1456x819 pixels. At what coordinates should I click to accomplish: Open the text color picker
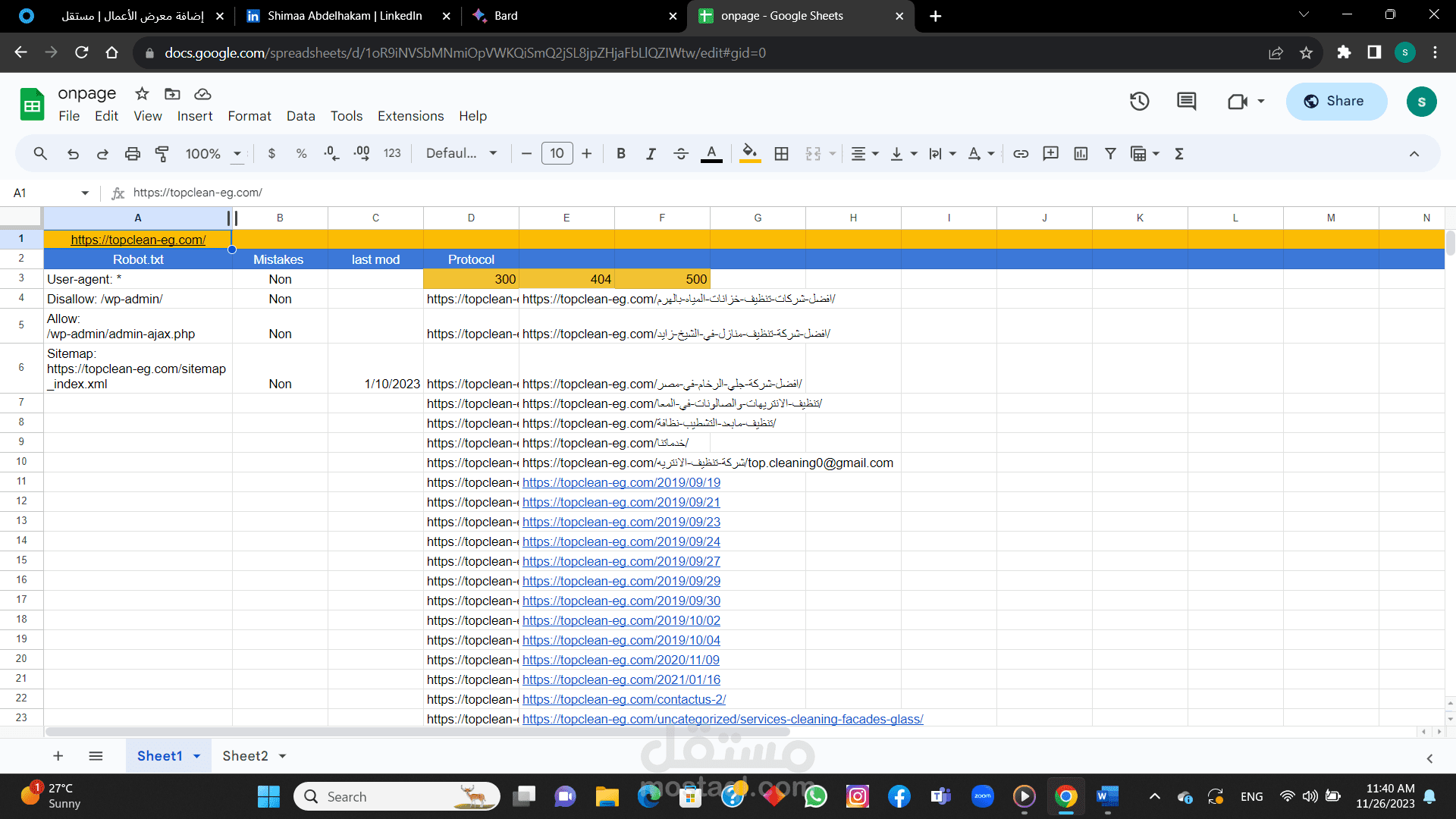[711, 153]
